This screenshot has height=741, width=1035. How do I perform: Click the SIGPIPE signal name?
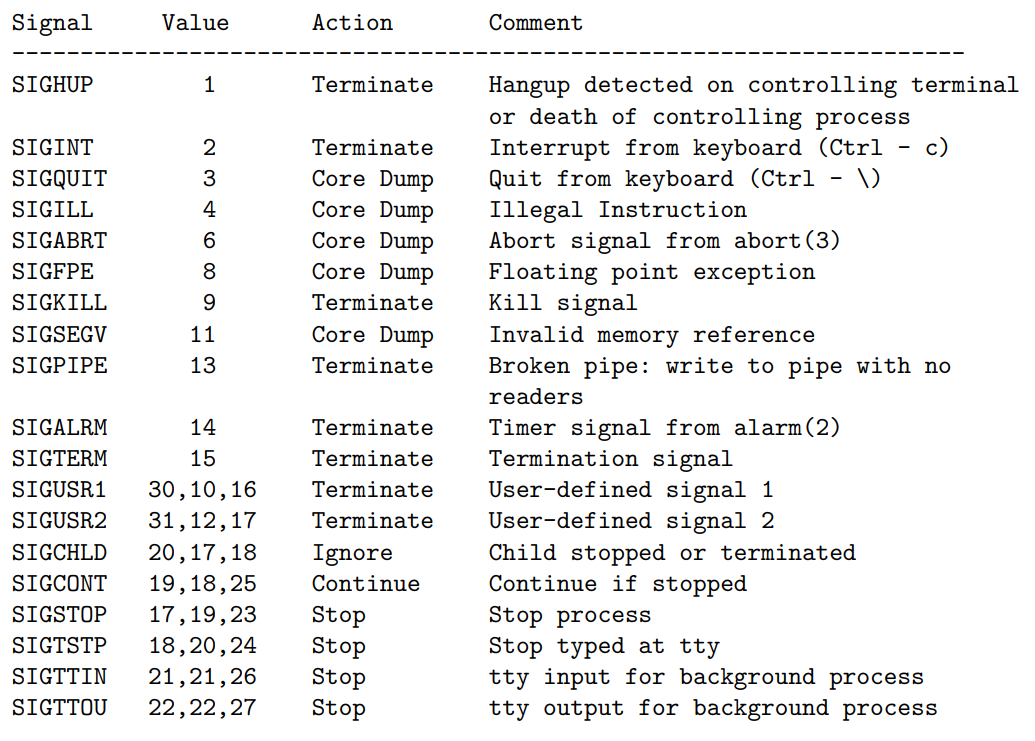point(59,366)
